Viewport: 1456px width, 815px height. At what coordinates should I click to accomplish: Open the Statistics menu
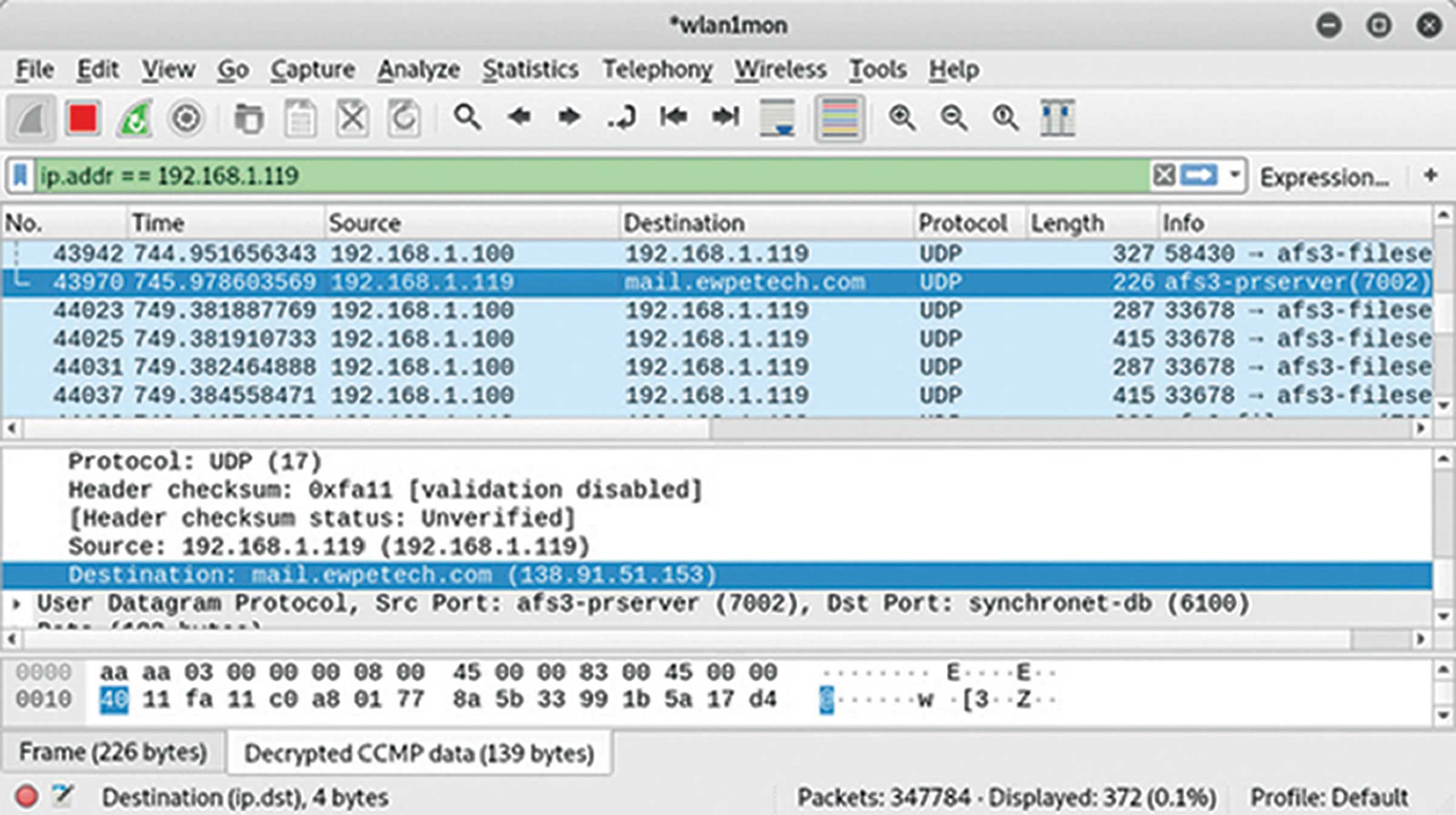[530, 70]
